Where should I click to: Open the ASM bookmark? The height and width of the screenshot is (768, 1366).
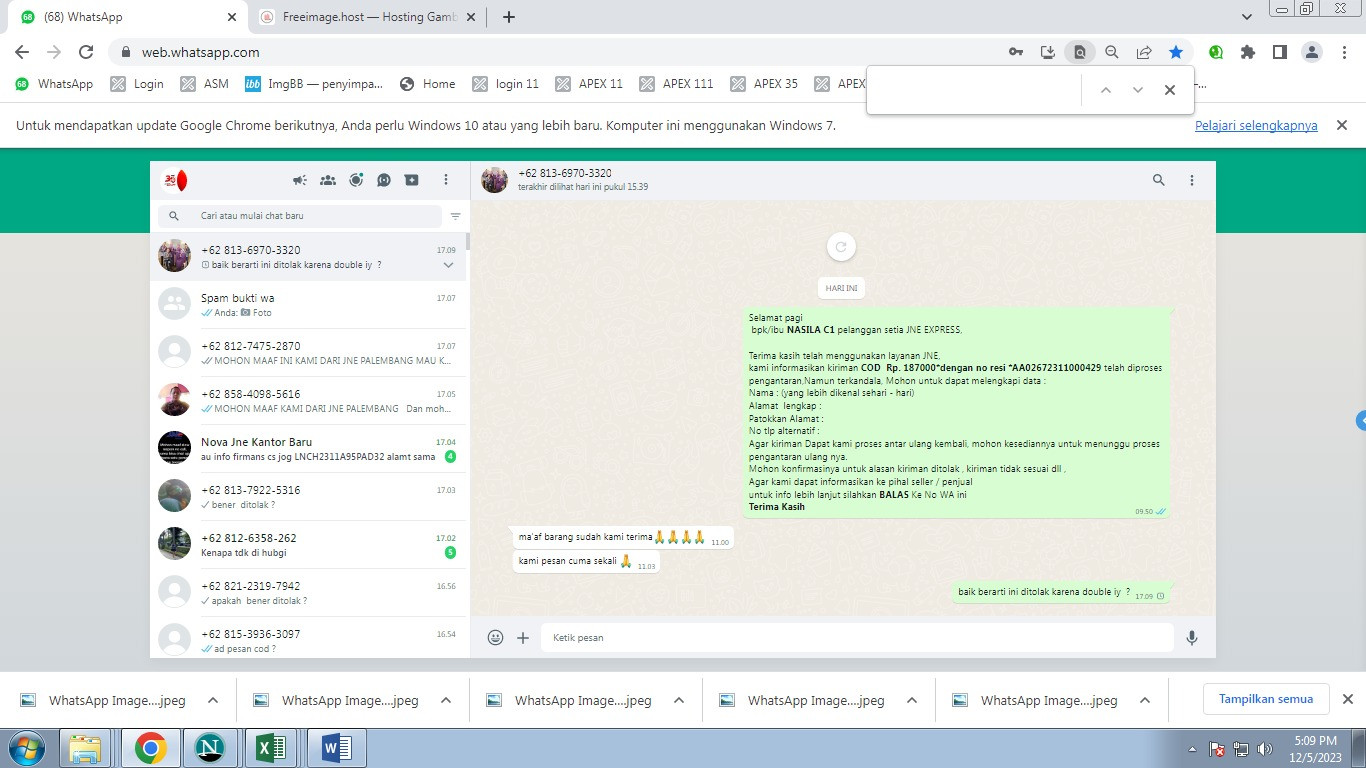205,84
